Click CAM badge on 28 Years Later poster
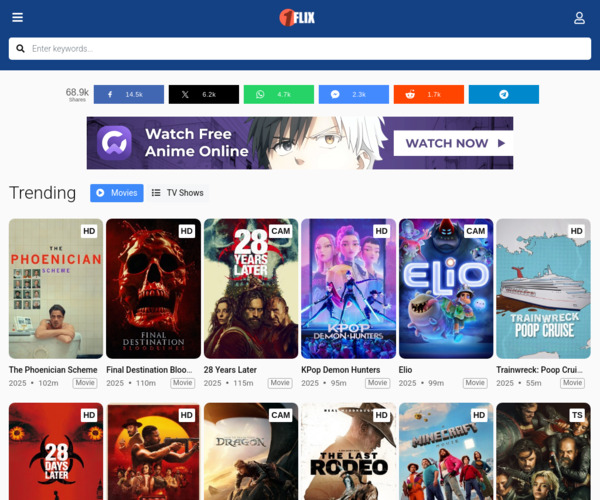Screen dimensions: 600x500 pyautogui.click(x=280, y=231)
